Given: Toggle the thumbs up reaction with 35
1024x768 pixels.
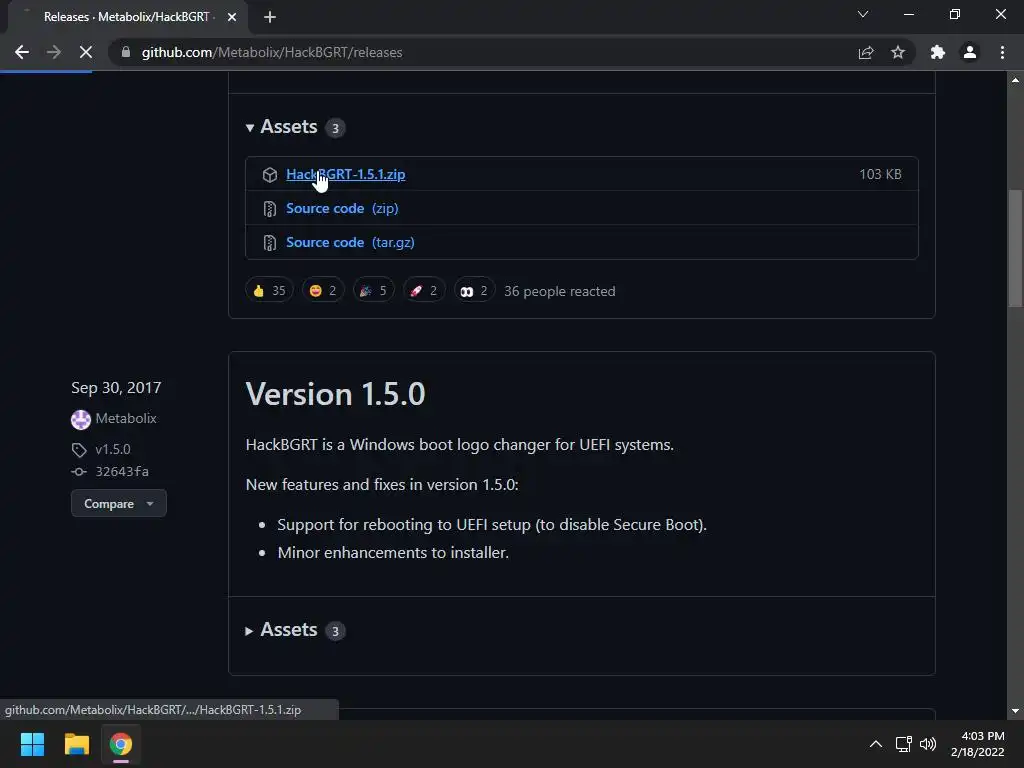Looking at the screenshot, I should (269, 291).
